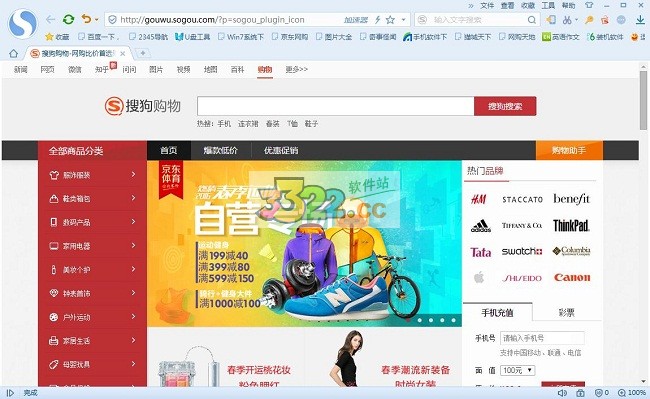Click the magnifier icon in browser search box
Screen dimensions: 650x399
coord(532,19)
